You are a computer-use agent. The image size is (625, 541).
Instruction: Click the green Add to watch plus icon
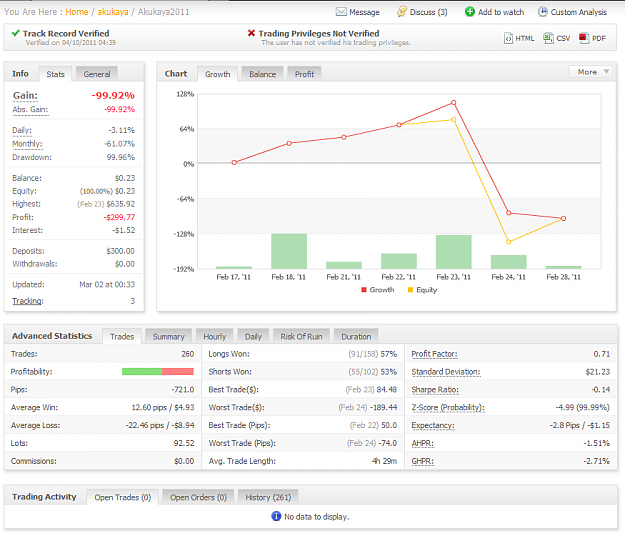click(x=470, y=12)
